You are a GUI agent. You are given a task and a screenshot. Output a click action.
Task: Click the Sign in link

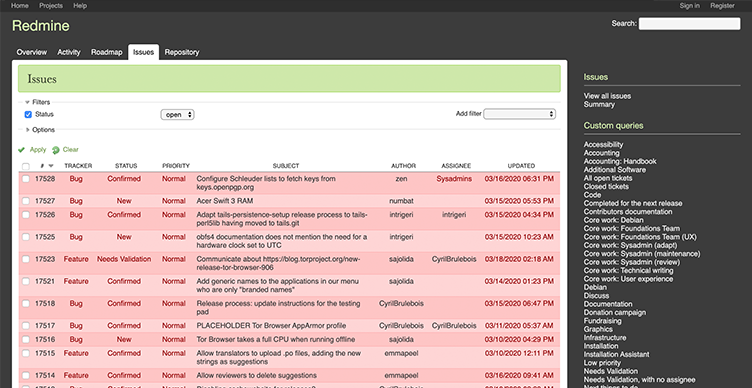690,6
